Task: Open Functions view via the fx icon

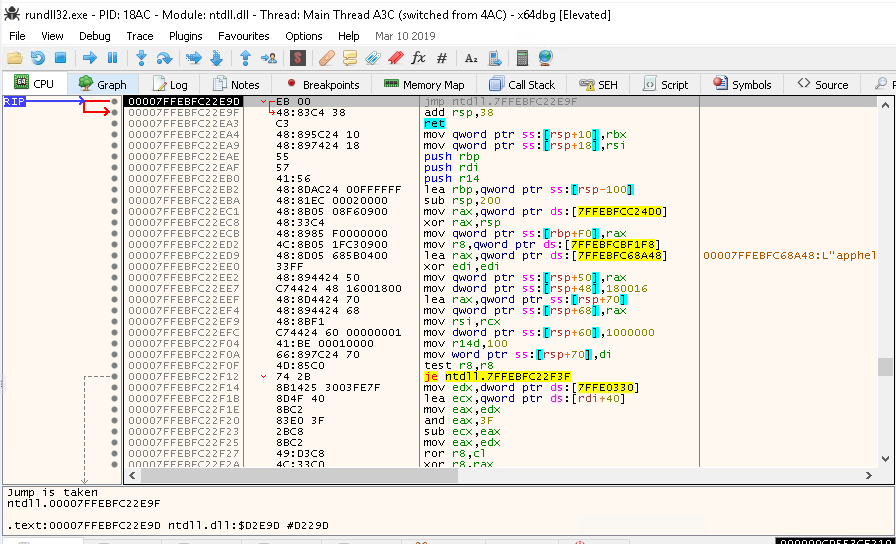Action: tap(419, 58)
